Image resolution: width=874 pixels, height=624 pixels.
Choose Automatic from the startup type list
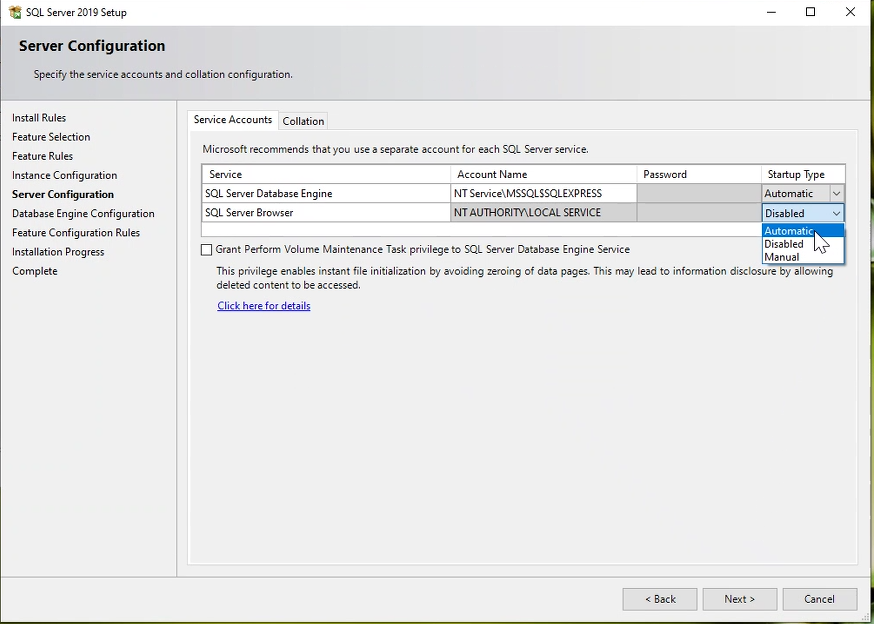[803, 231]
